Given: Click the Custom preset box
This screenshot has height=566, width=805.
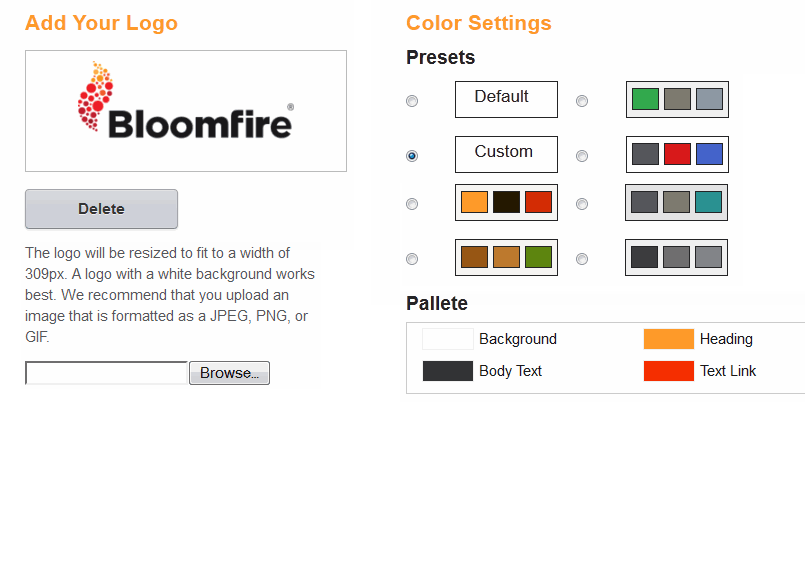Looking at the screenshot, I should point(506,154).
